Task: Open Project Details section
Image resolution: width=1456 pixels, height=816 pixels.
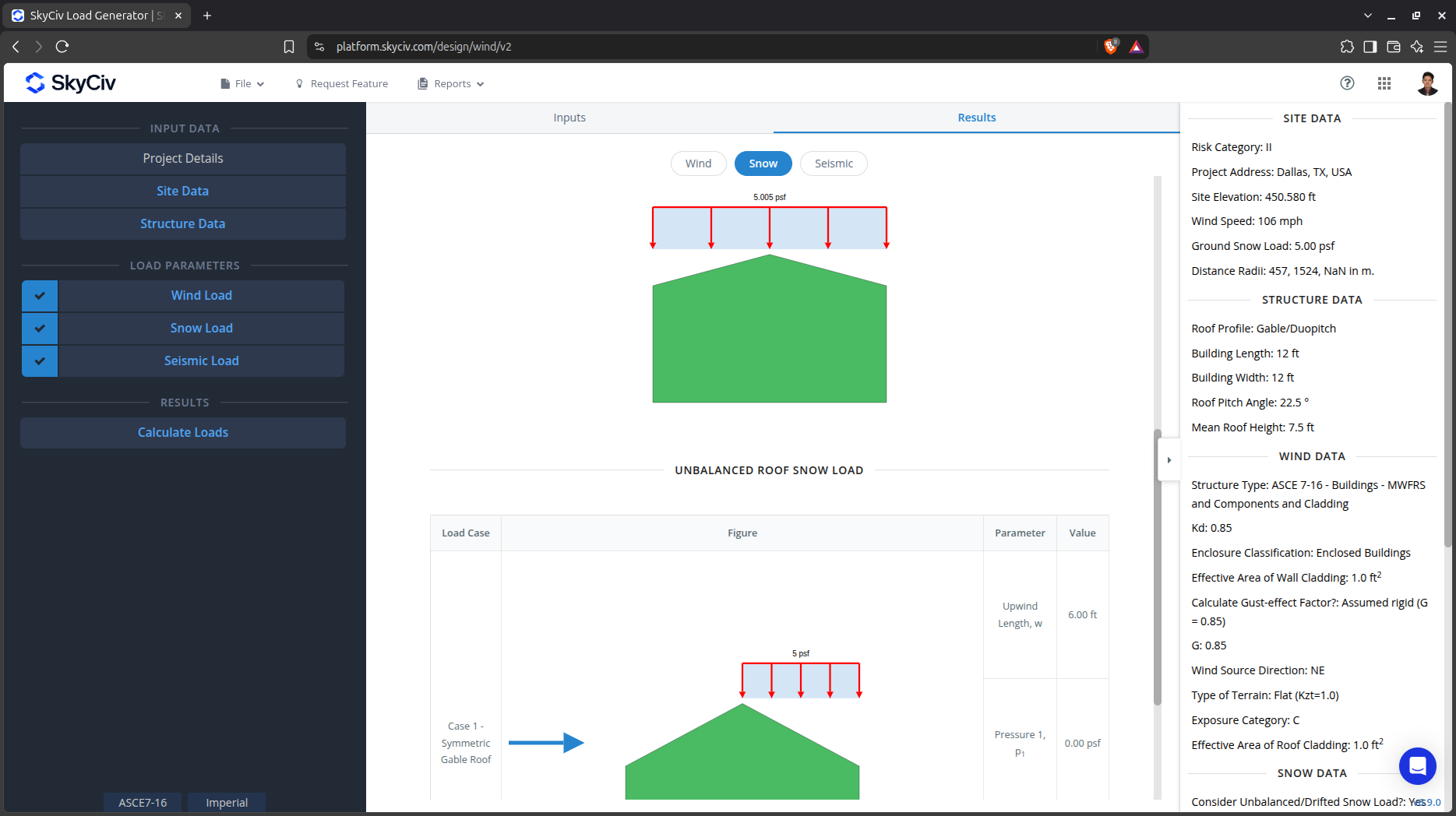Action: (x=183, y=159)
